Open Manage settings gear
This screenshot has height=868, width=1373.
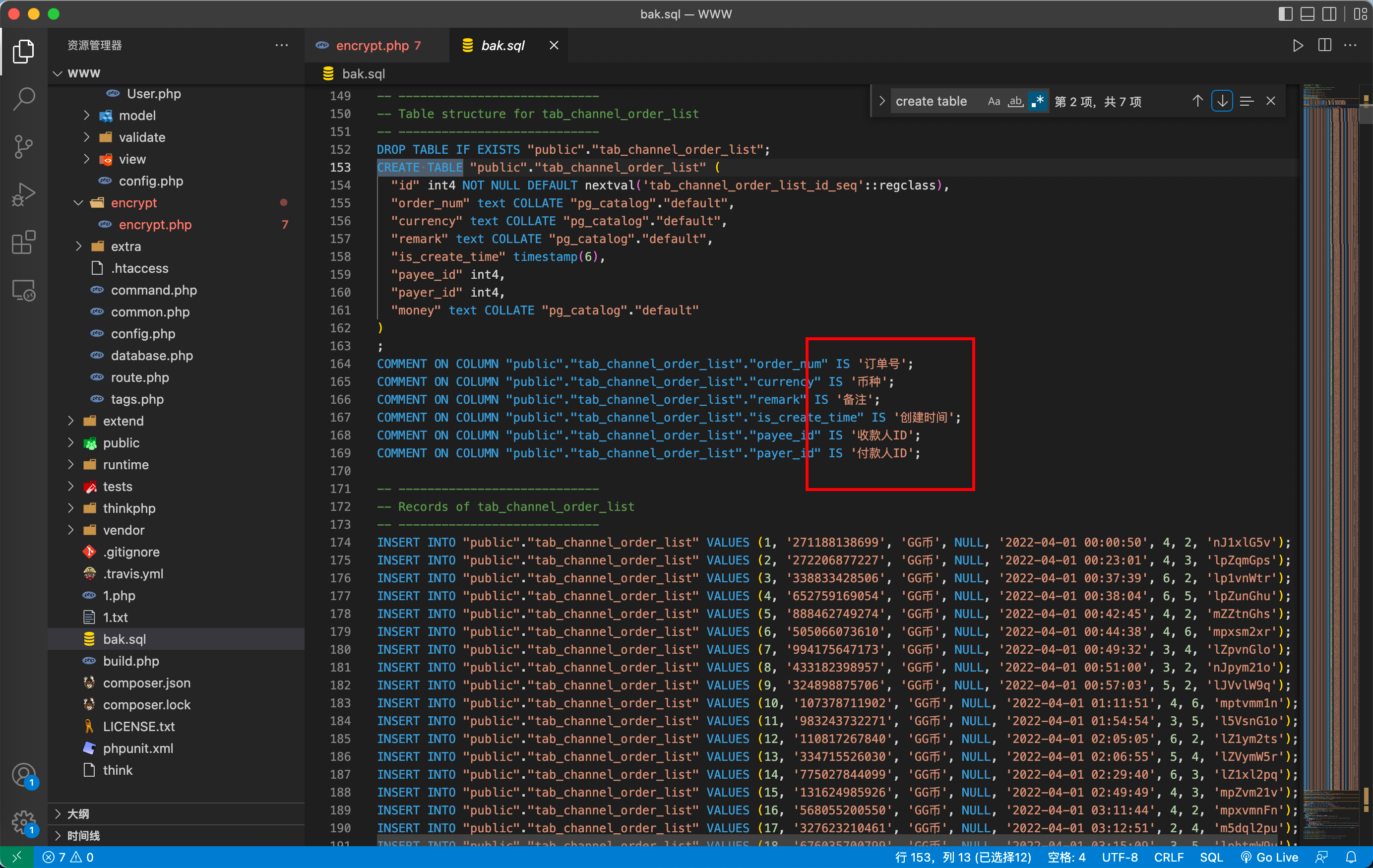(x=23, y=823)
